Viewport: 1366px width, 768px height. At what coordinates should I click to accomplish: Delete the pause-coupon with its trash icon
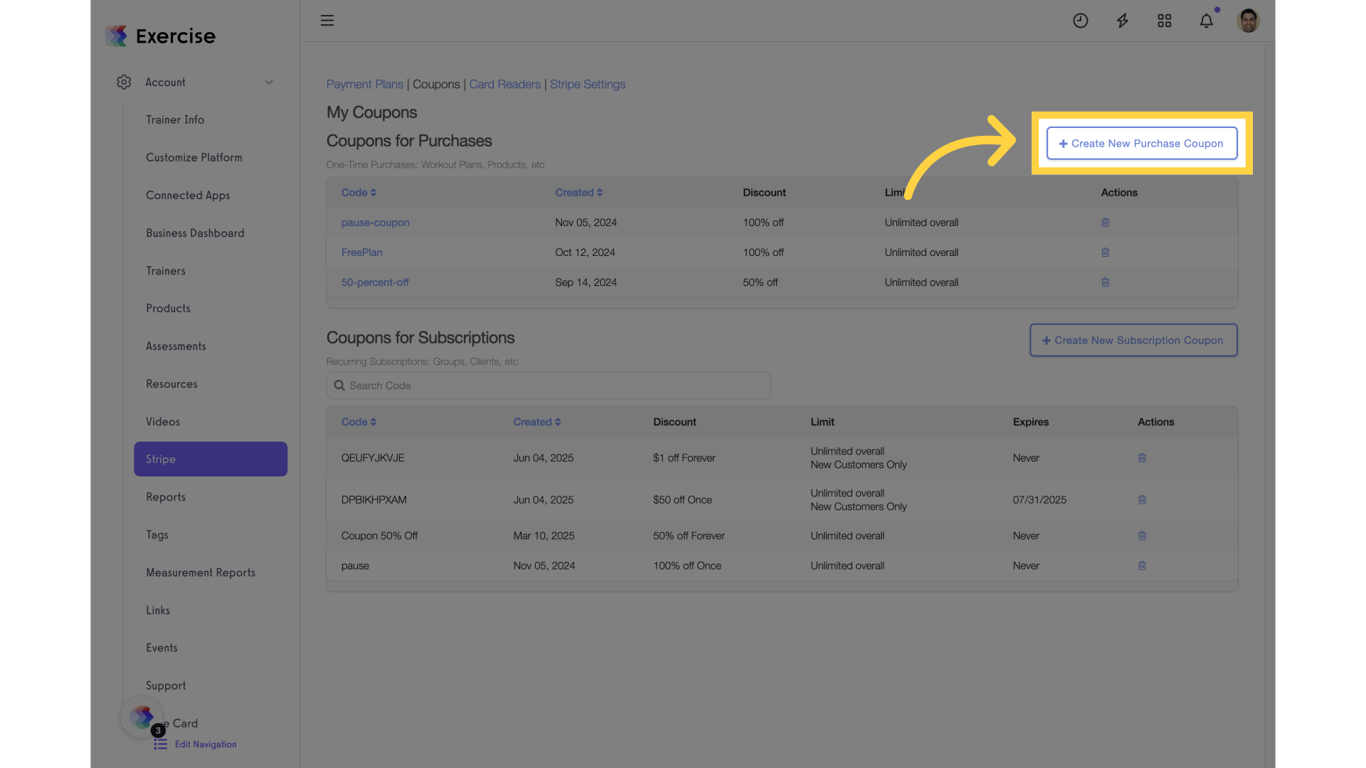pos(1105,222)
